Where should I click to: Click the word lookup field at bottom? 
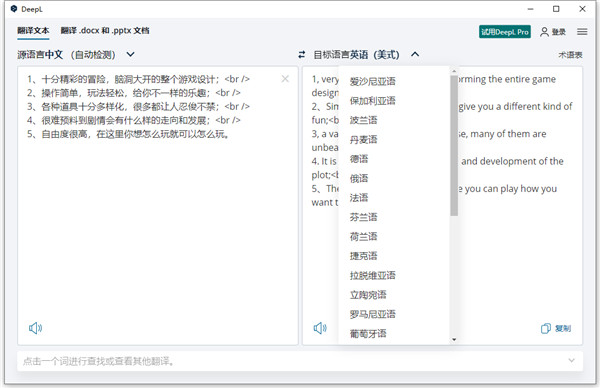tap(300, 361)
